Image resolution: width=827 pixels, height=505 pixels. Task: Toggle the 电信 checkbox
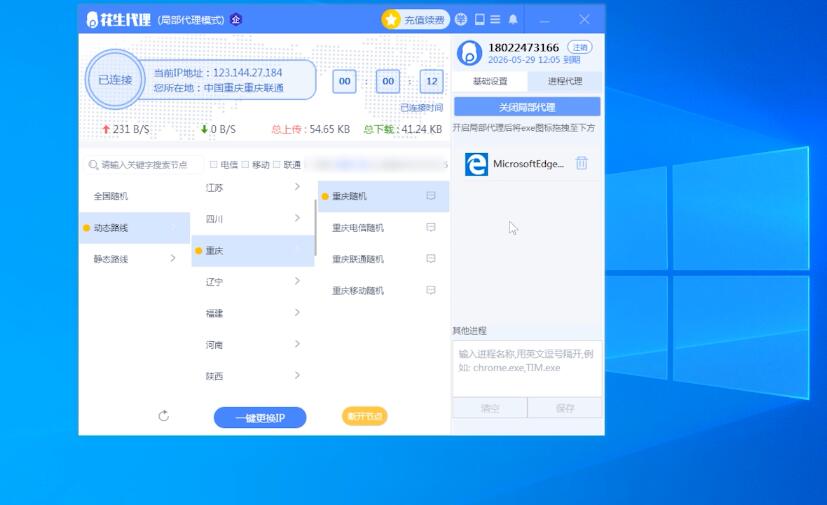(214, 165)
